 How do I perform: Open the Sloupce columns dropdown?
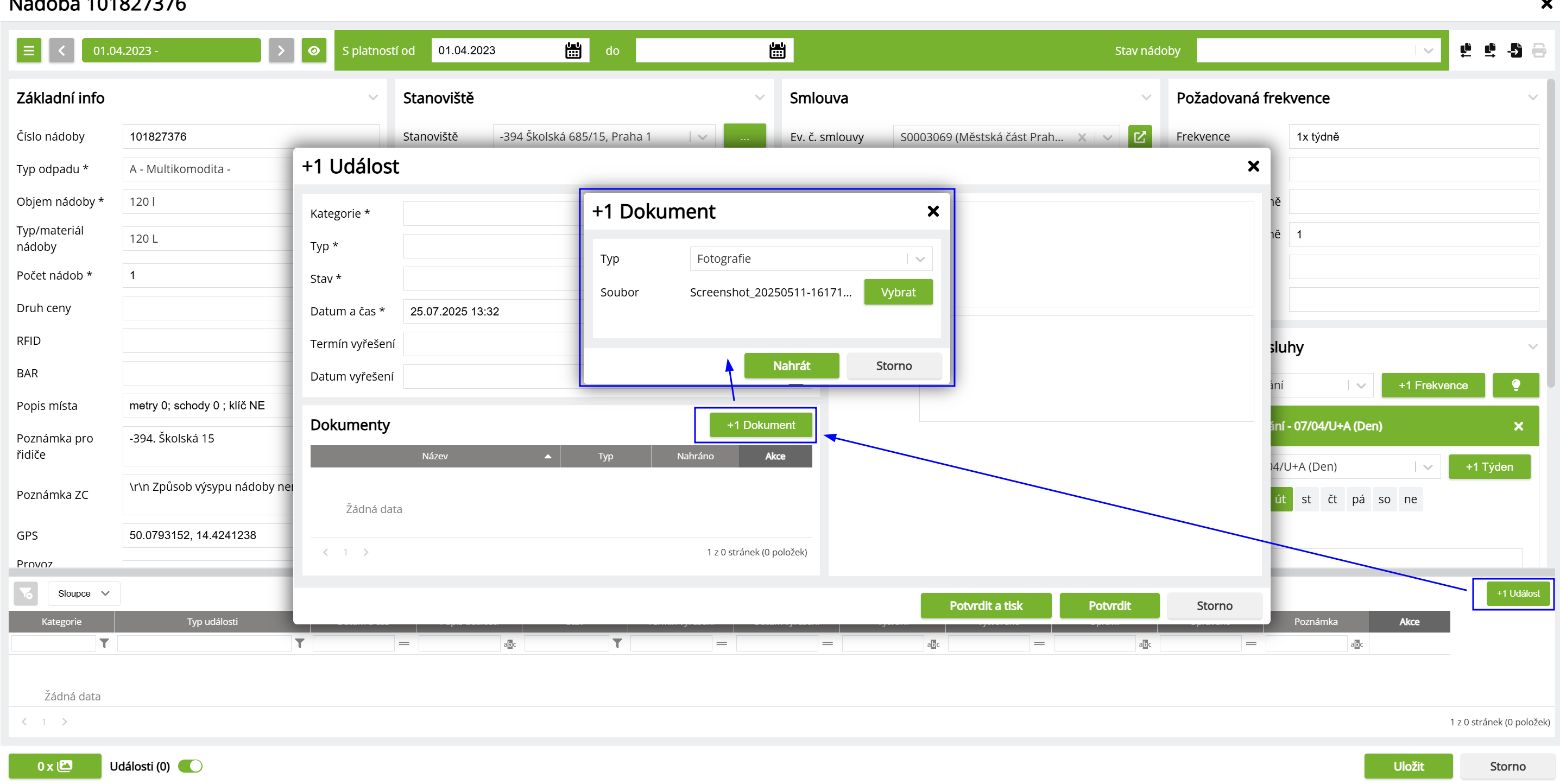tap(84, 593)
